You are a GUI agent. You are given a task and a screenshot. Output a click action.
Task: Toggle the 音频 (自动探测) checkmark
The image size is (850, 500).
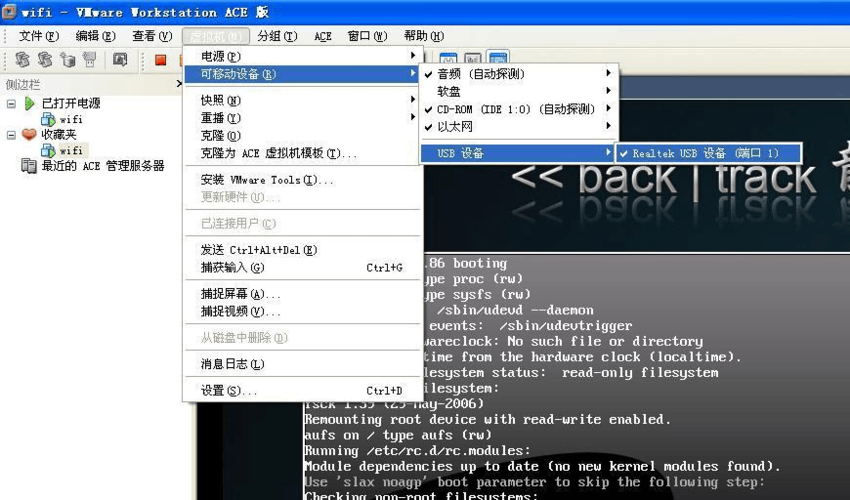click(429, 74)
